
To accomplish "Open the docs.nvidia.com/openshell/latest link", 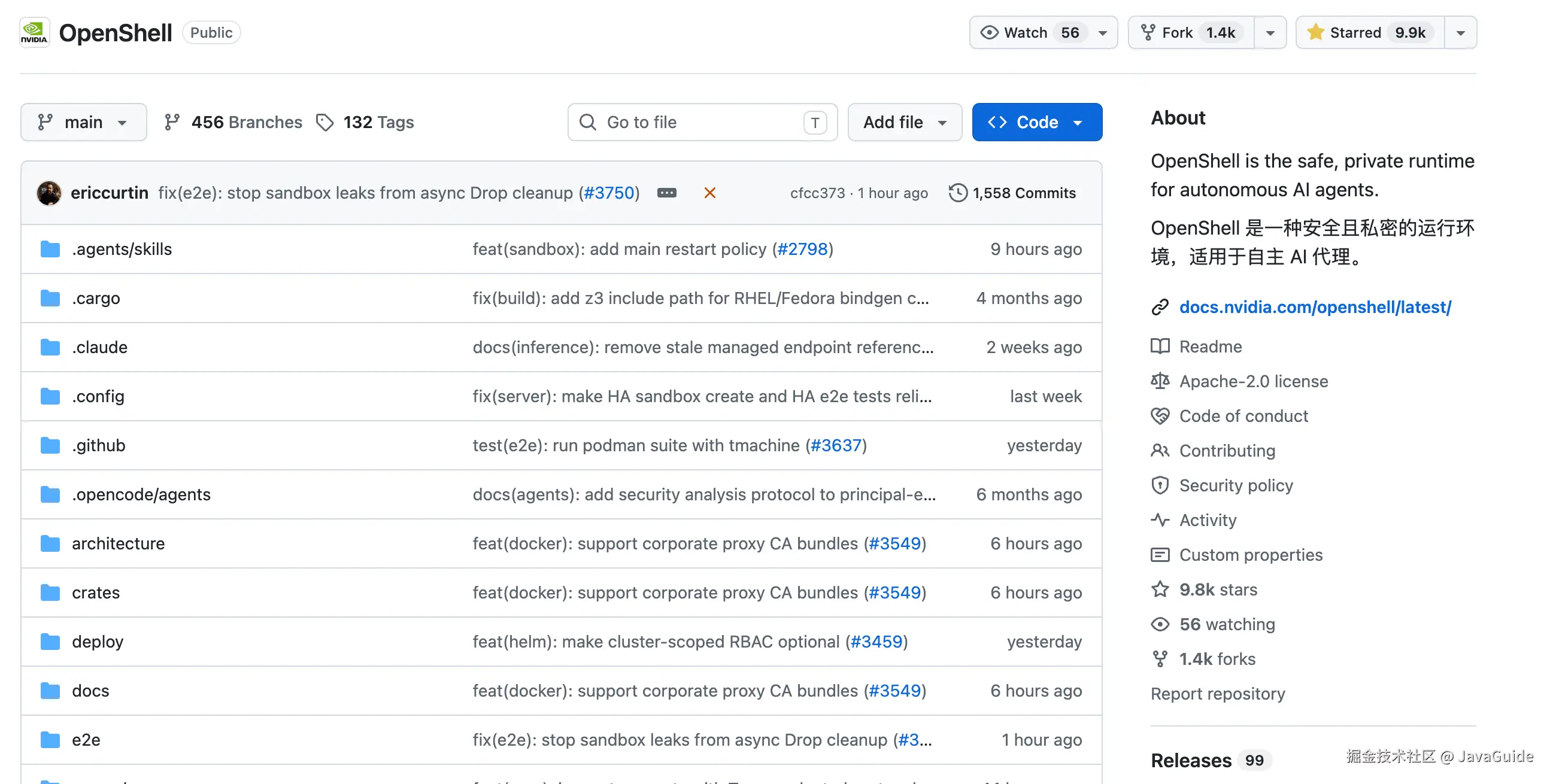I will click(1315, 308).
